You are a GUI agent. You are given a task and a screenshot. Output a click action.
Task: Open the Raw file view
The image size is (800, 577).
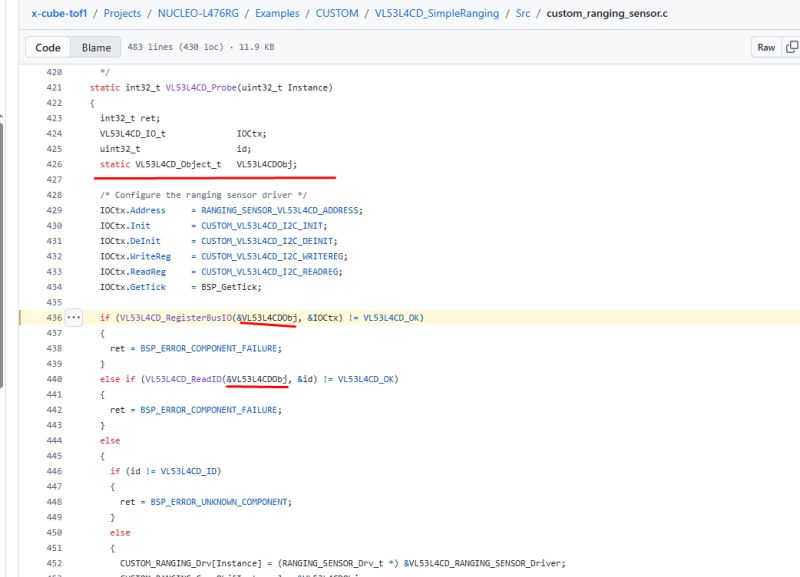766,47
